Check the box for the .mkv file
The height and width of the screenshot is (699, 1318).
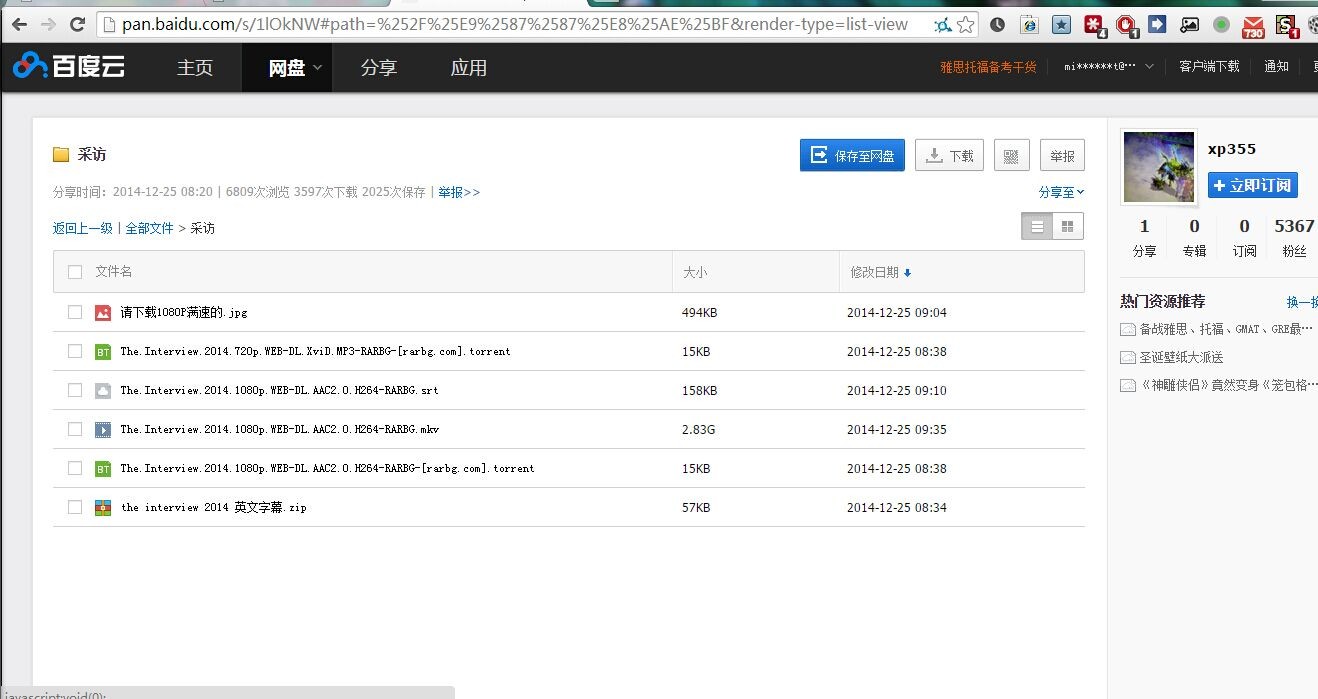coord(74,429)
